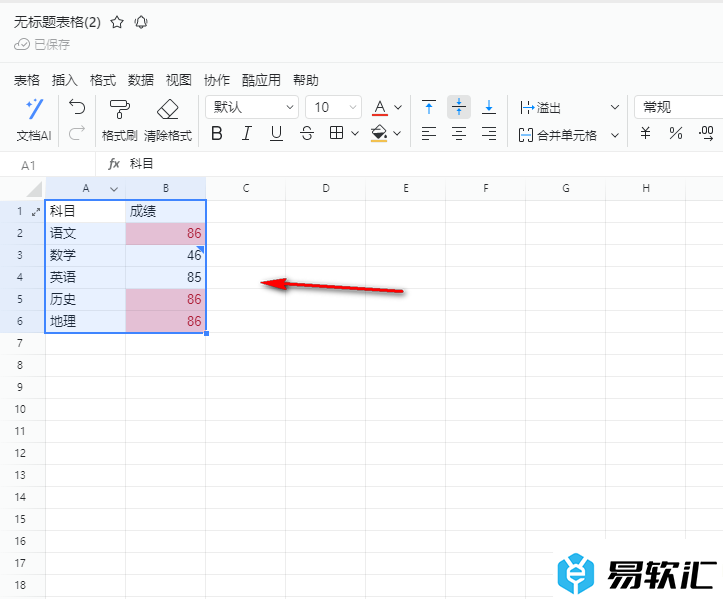
Task: Apply fill color bucket
Action: coord(379,134)
